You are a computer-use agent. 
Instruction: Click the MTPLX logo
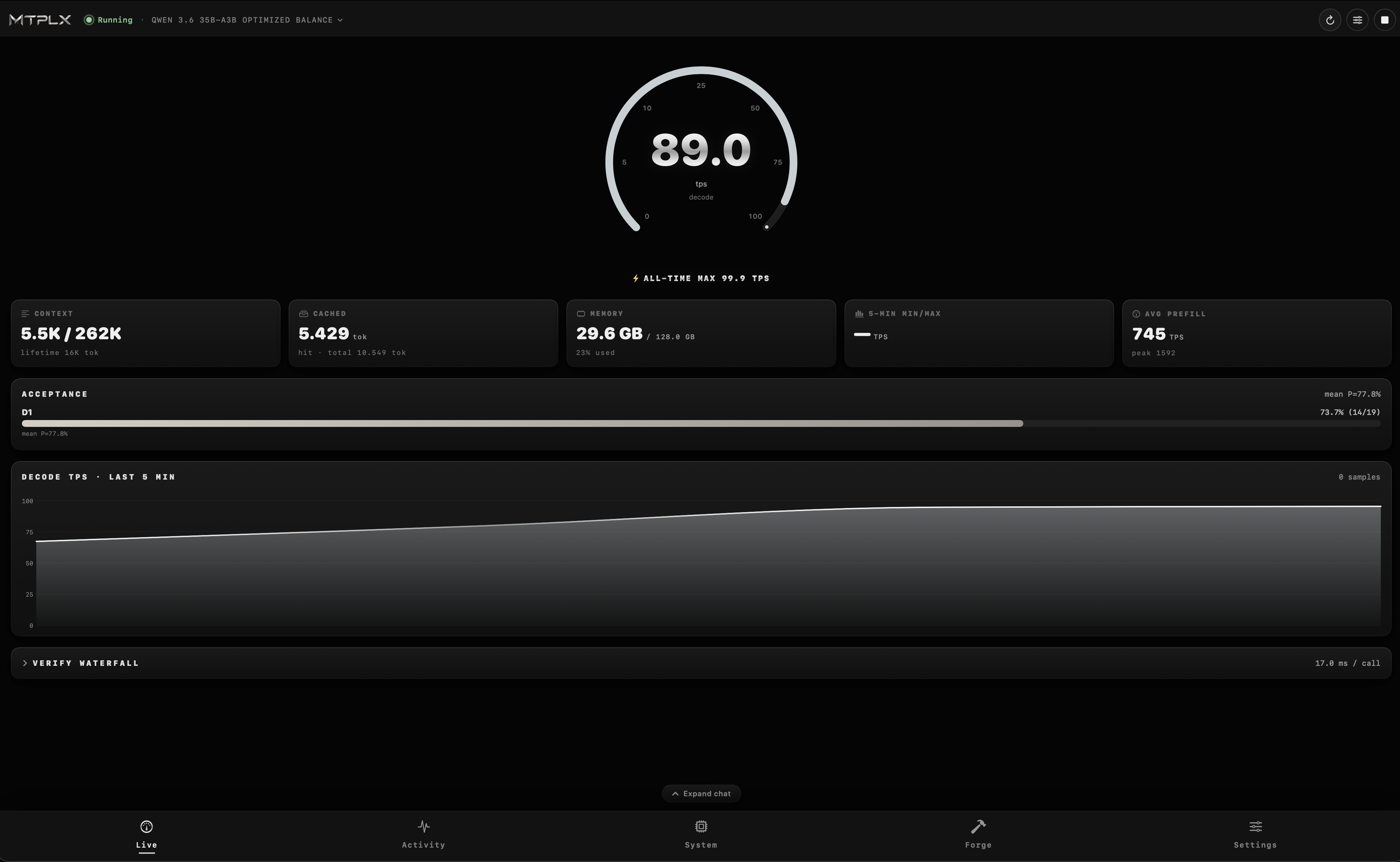[40, 20]
